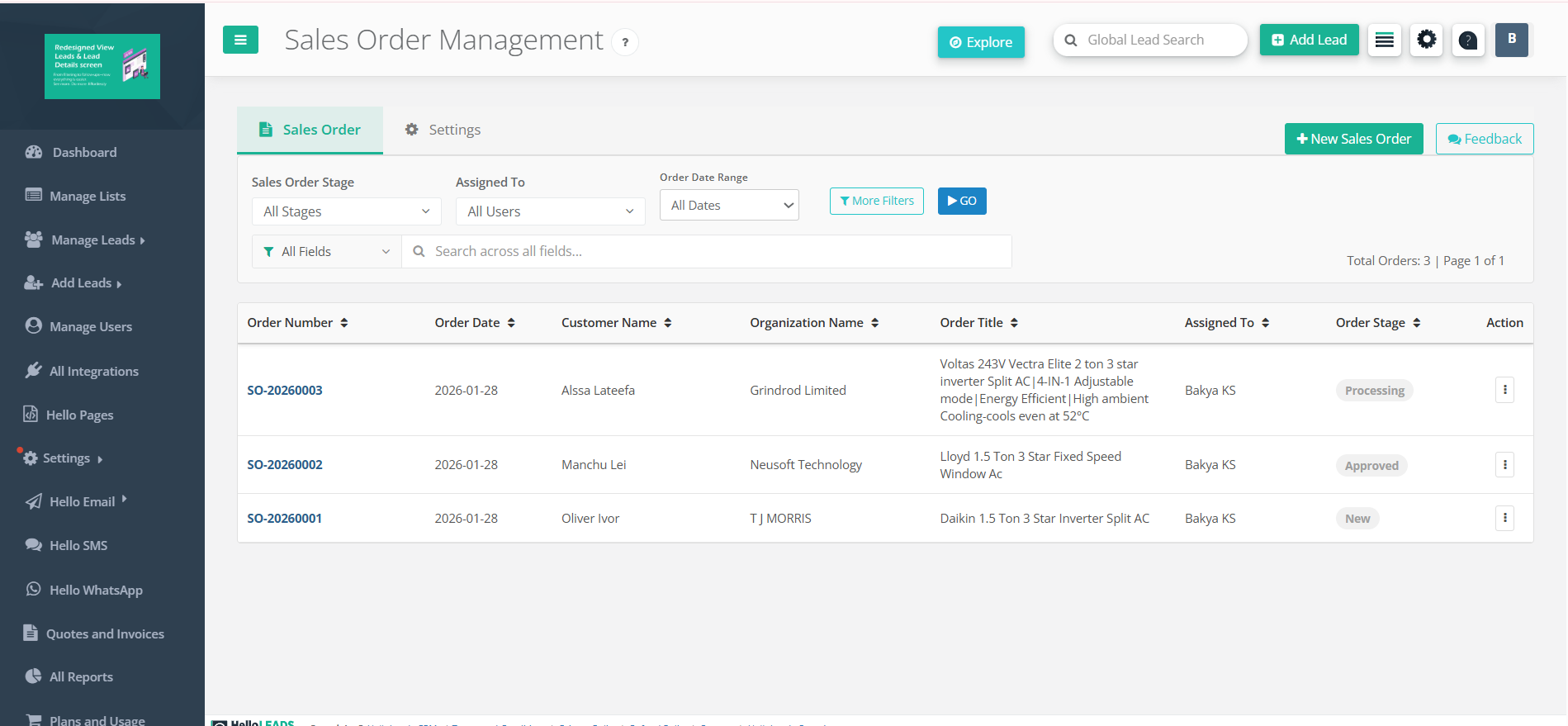Image resolution: width=1568 pixels, height=726 pixels.
Task: Sort by Order Number column arrows
Action: click(344, 323)
